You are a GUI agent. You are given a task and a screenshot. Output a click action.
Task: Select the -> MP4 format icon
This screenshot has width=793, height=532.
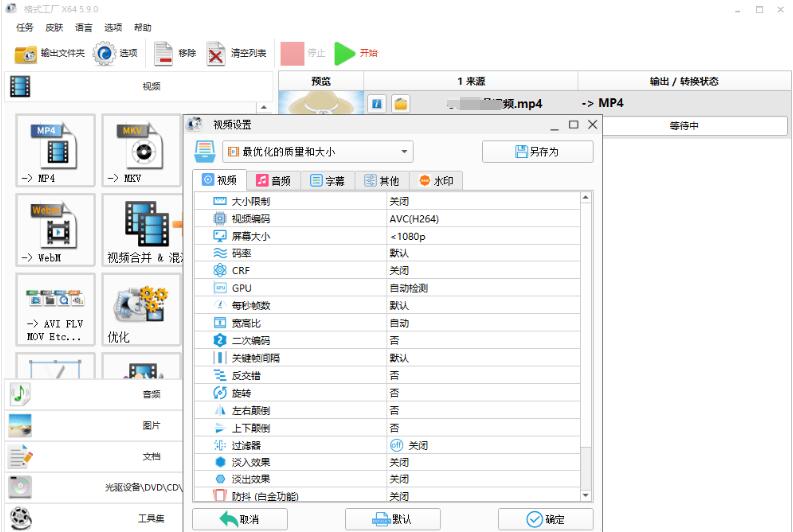(55, 150)
